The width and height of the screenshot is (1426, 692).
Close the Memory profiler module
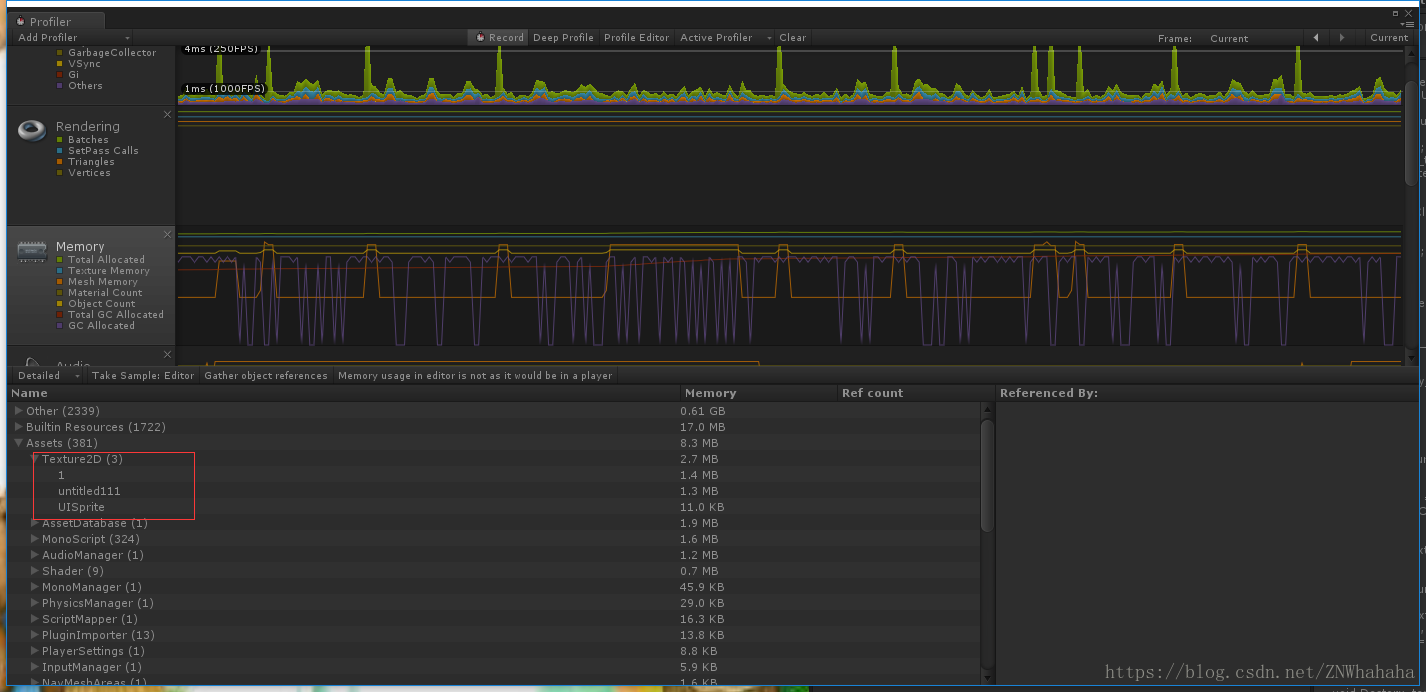click(x=167, y=235)
